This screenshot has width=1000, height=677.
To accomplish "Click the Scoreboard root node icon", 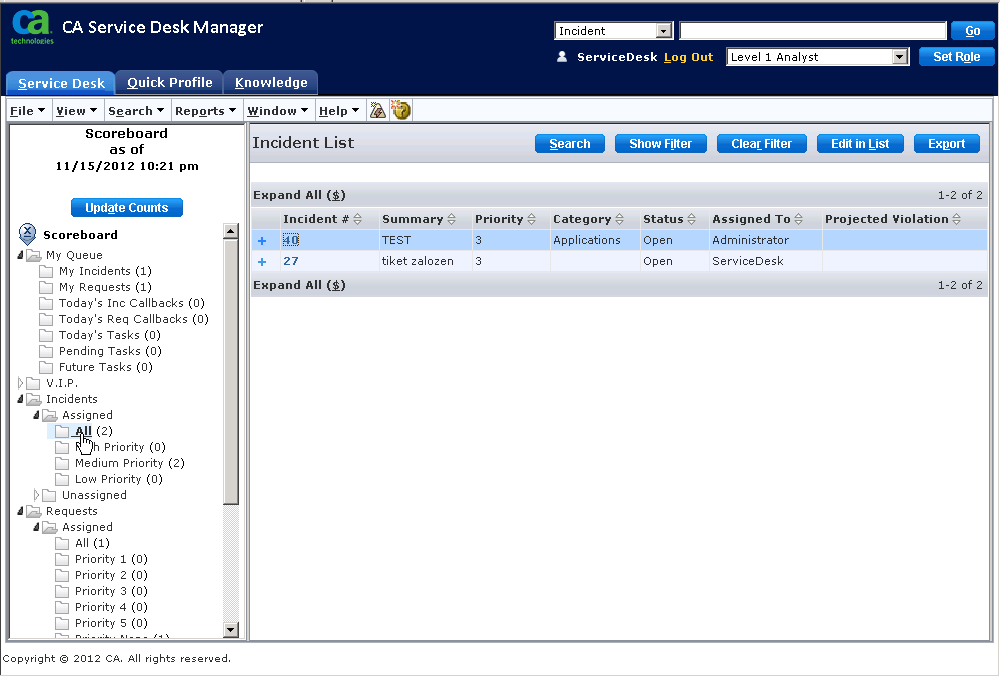I will click(27, 234).
